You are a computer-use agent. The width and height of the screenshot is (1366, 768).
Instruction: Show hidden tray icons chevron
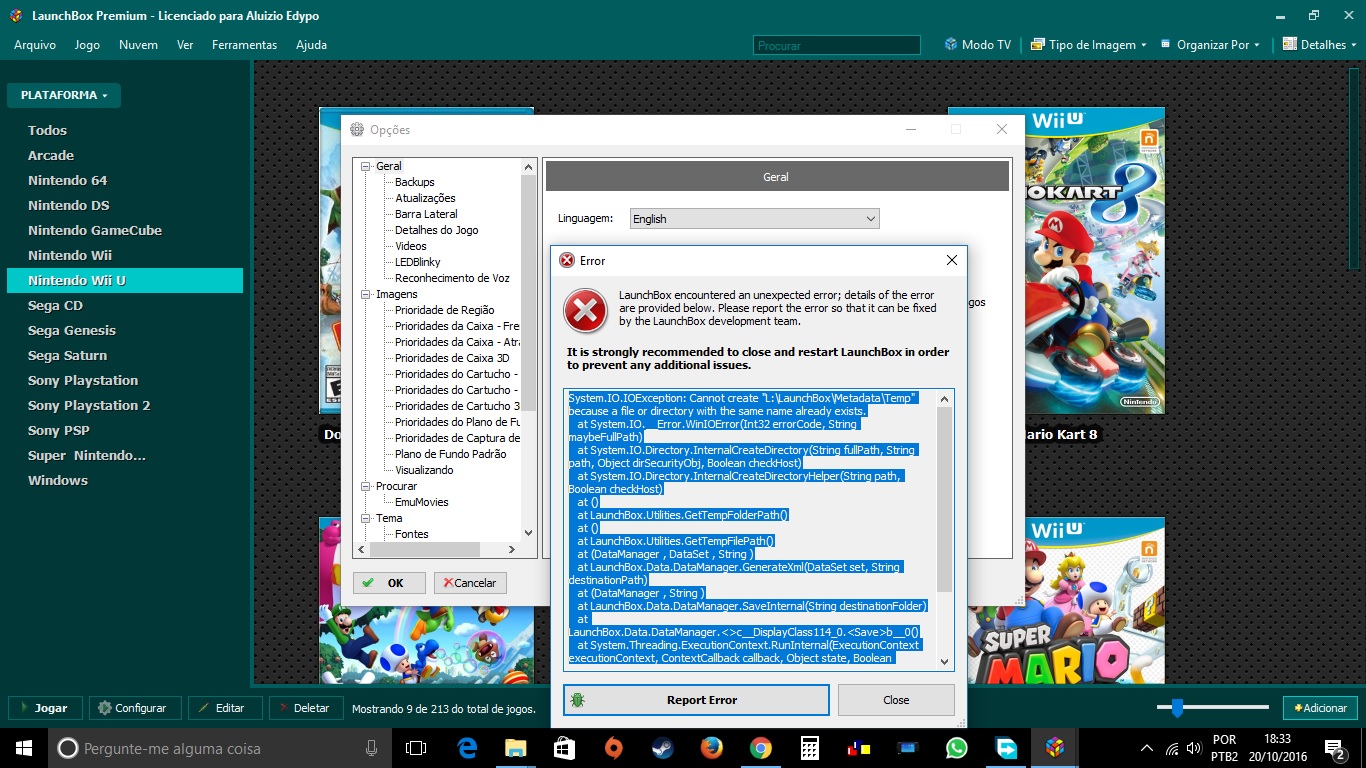tap(1147, 748)
